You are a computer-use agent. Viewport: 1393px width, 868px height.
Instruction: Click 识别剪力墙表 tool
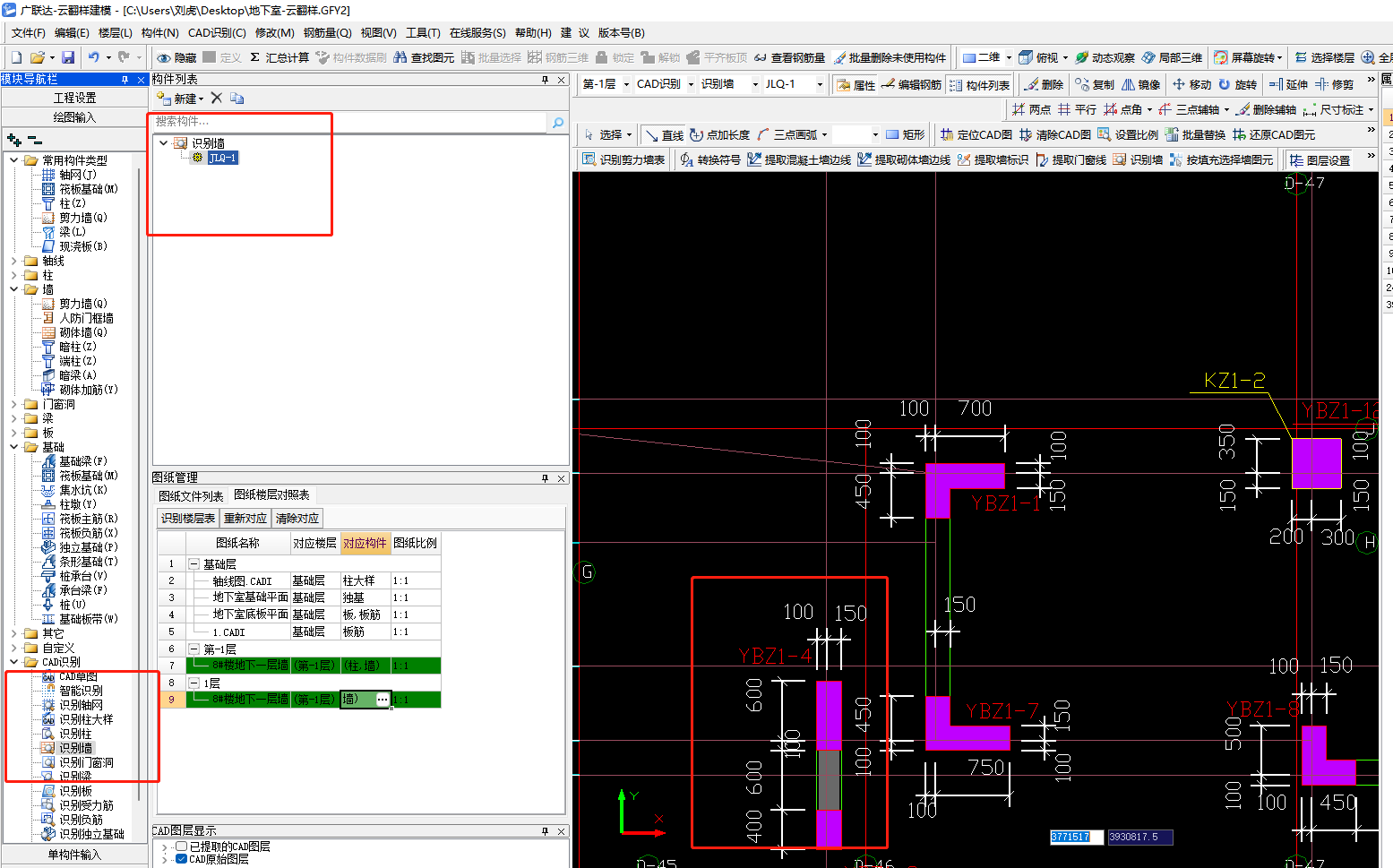(623, 159)
